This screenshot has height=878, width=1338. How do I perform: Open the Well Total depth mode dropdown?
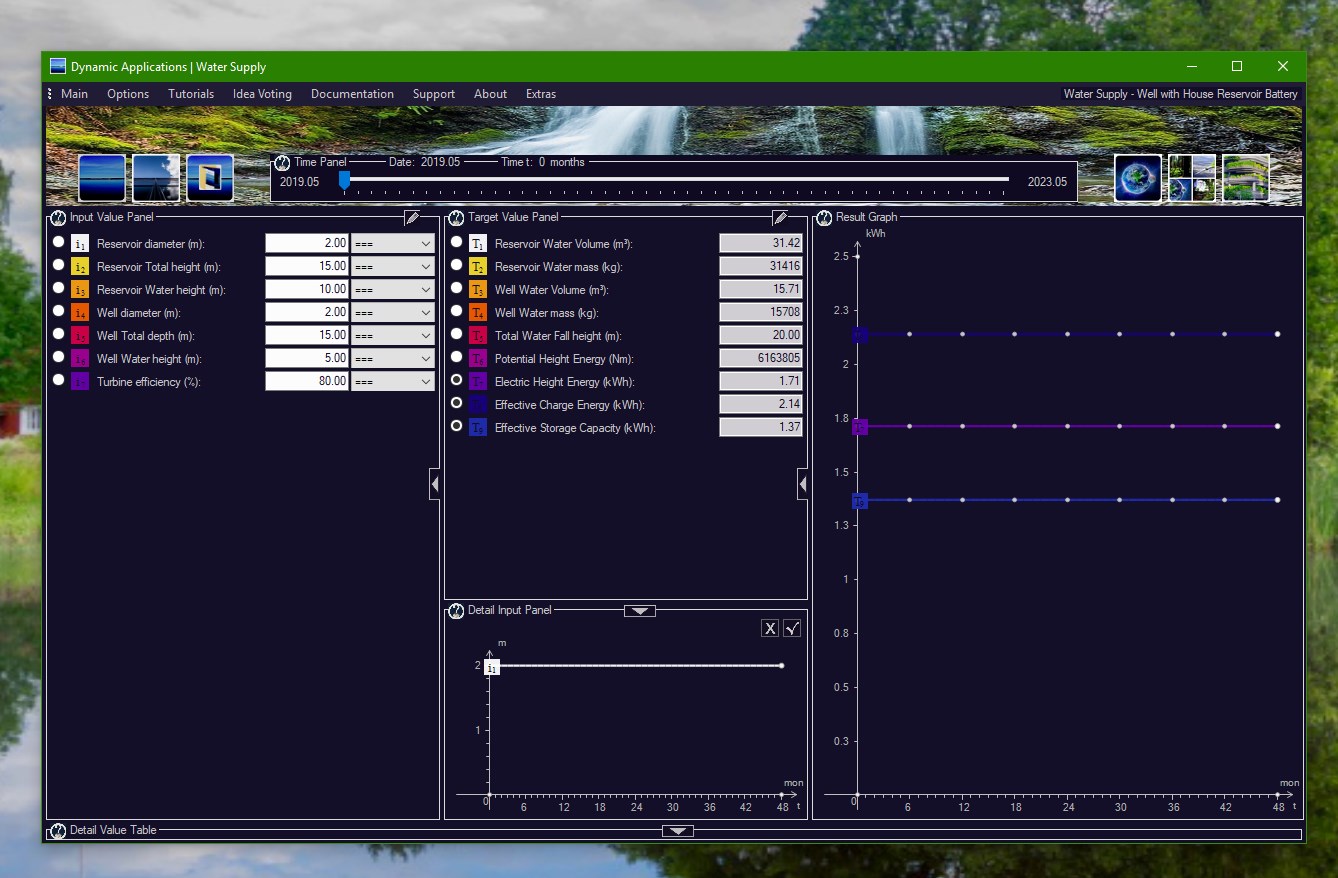[393, 335]
